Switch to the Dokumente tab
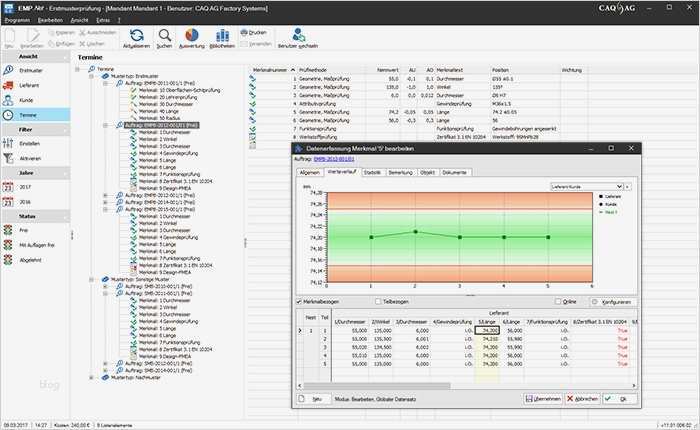700x430 pixels. 454,172
